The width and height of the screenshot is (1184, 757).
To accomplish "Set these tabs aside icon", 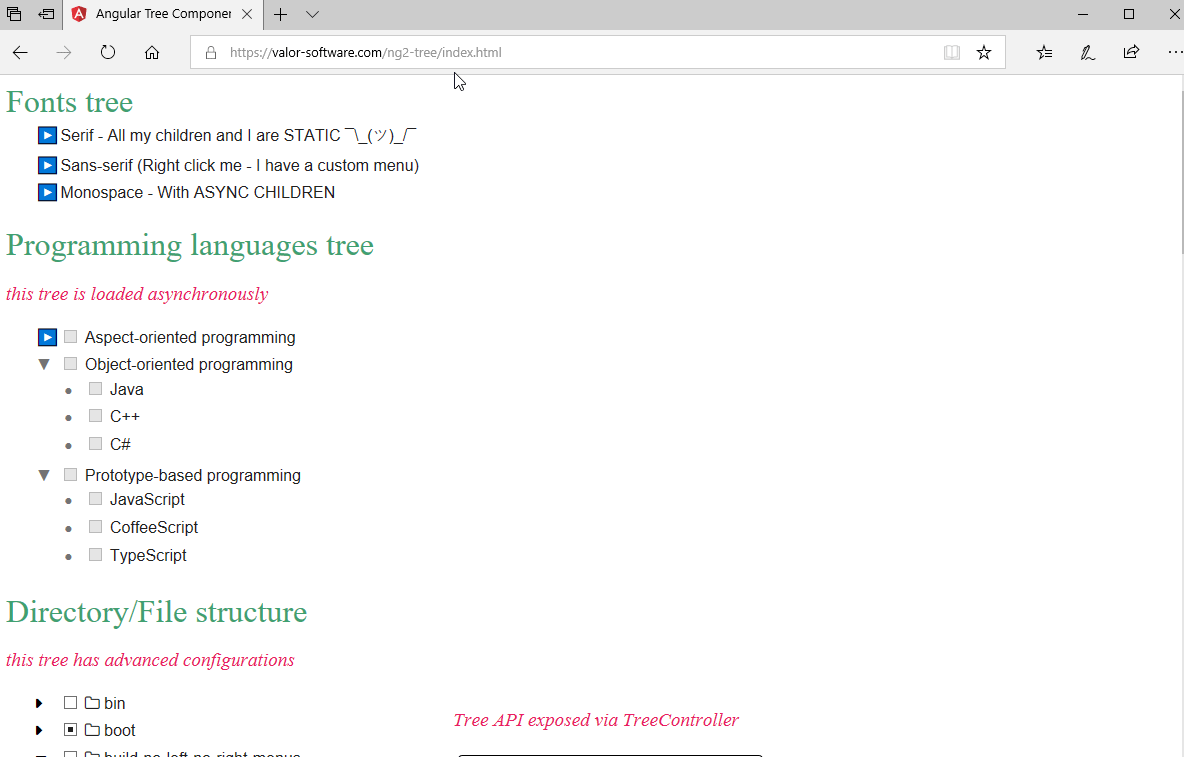I will (47, 14).
